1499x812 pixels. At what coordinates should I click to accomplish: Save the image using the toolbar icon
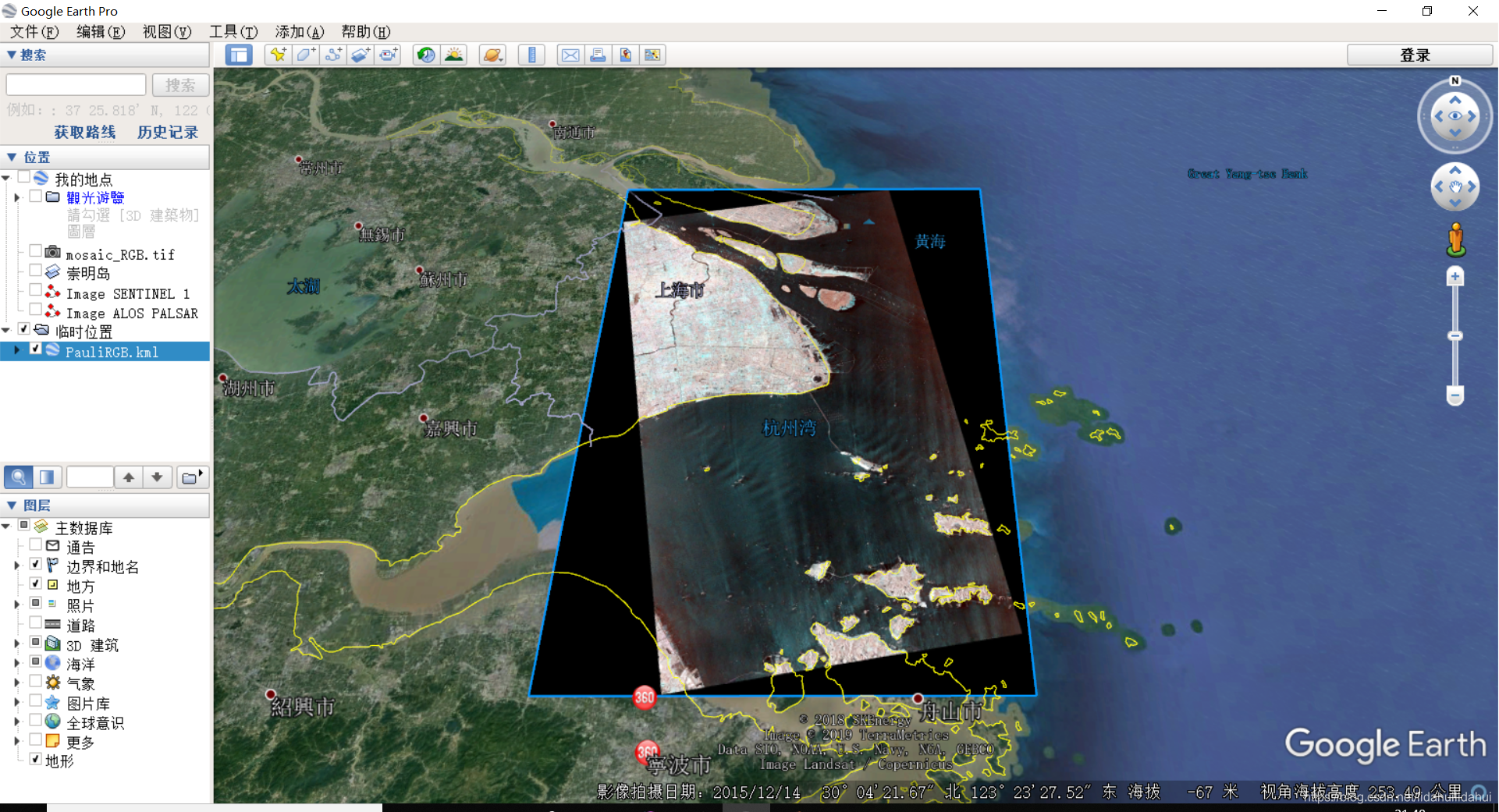[x=625, y=55]
